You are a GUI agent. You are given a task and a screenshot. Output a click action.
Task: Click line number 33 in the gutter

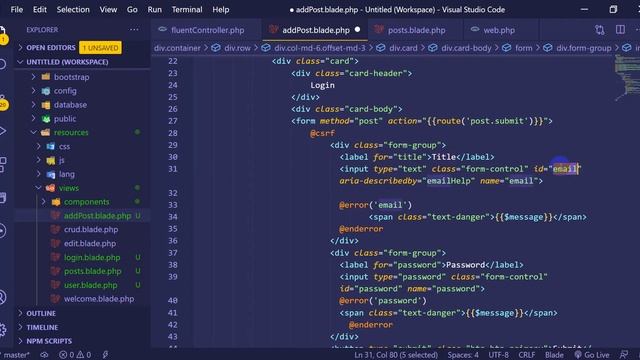coord(173,205)
